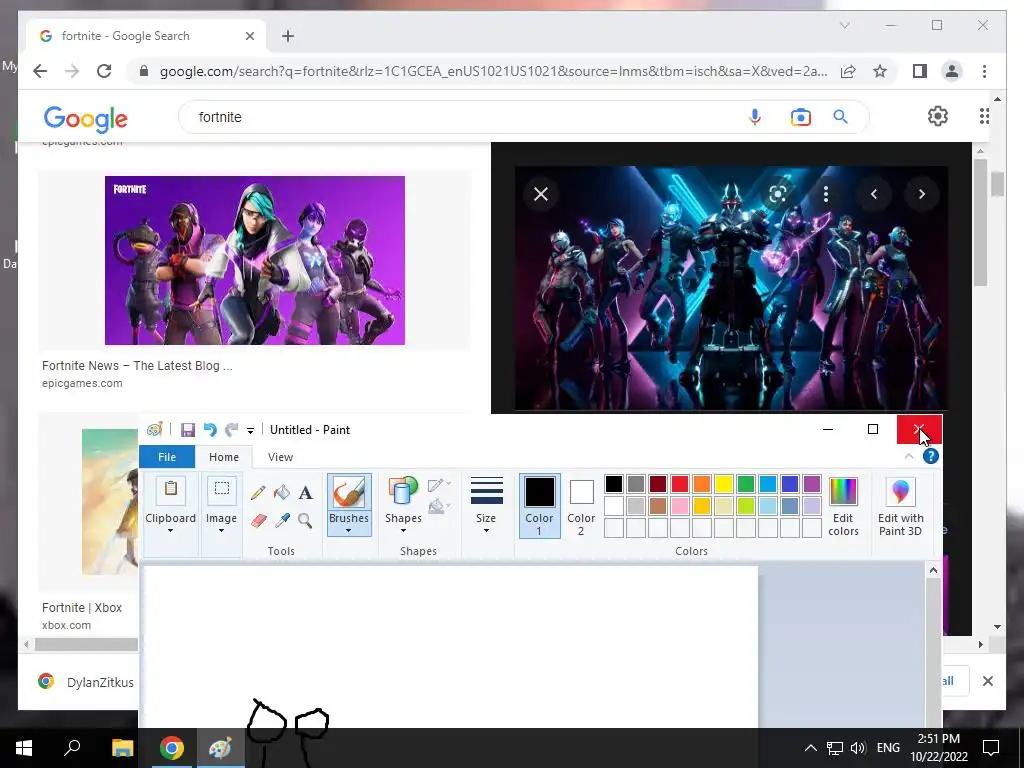Select the Eraser tool in Paint
The image size is (1024, 768).
(x=259, y=520)
